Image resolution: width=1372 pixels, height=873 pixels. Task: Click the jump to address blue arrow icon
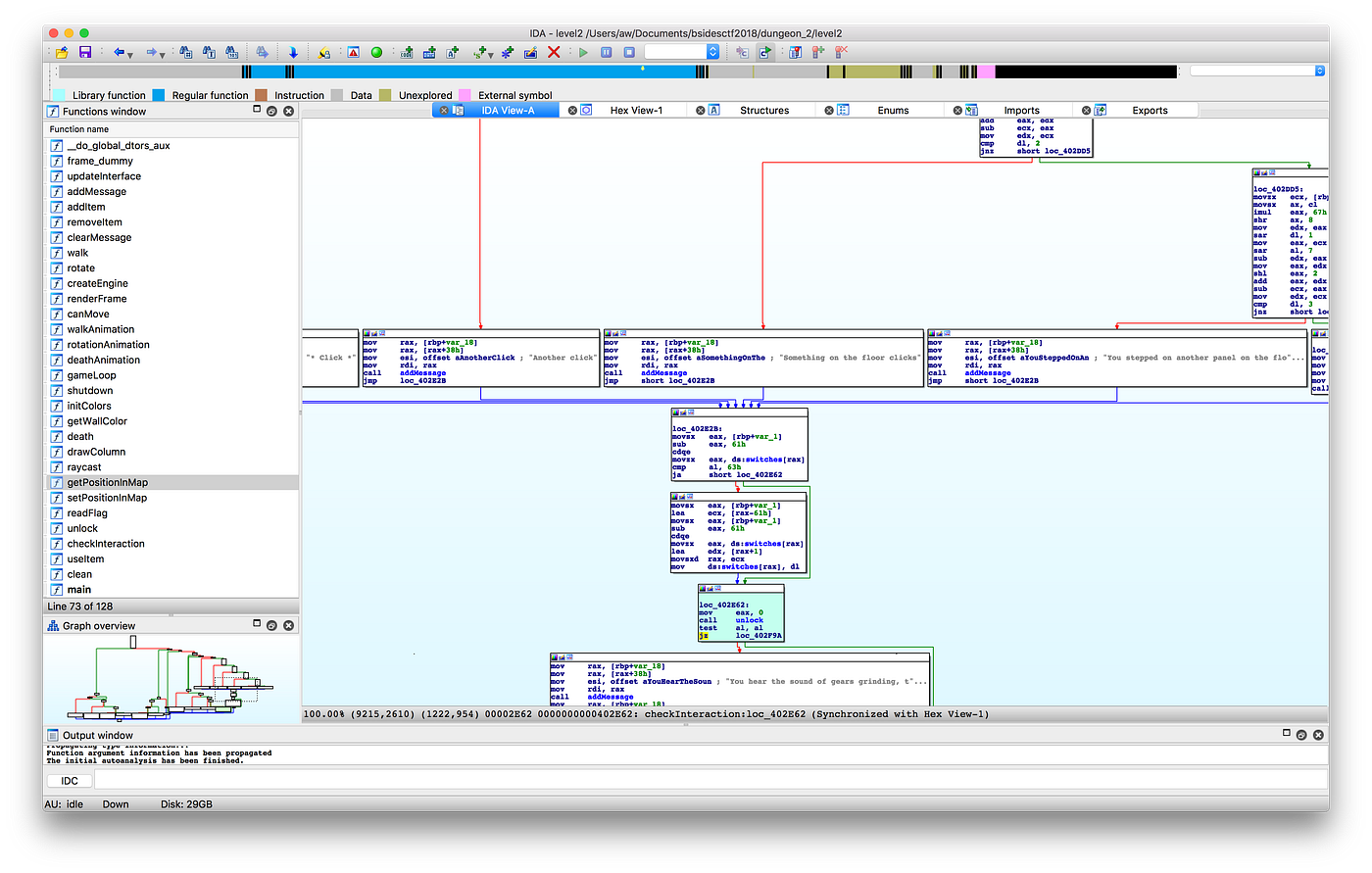click(x=292, y=52)
